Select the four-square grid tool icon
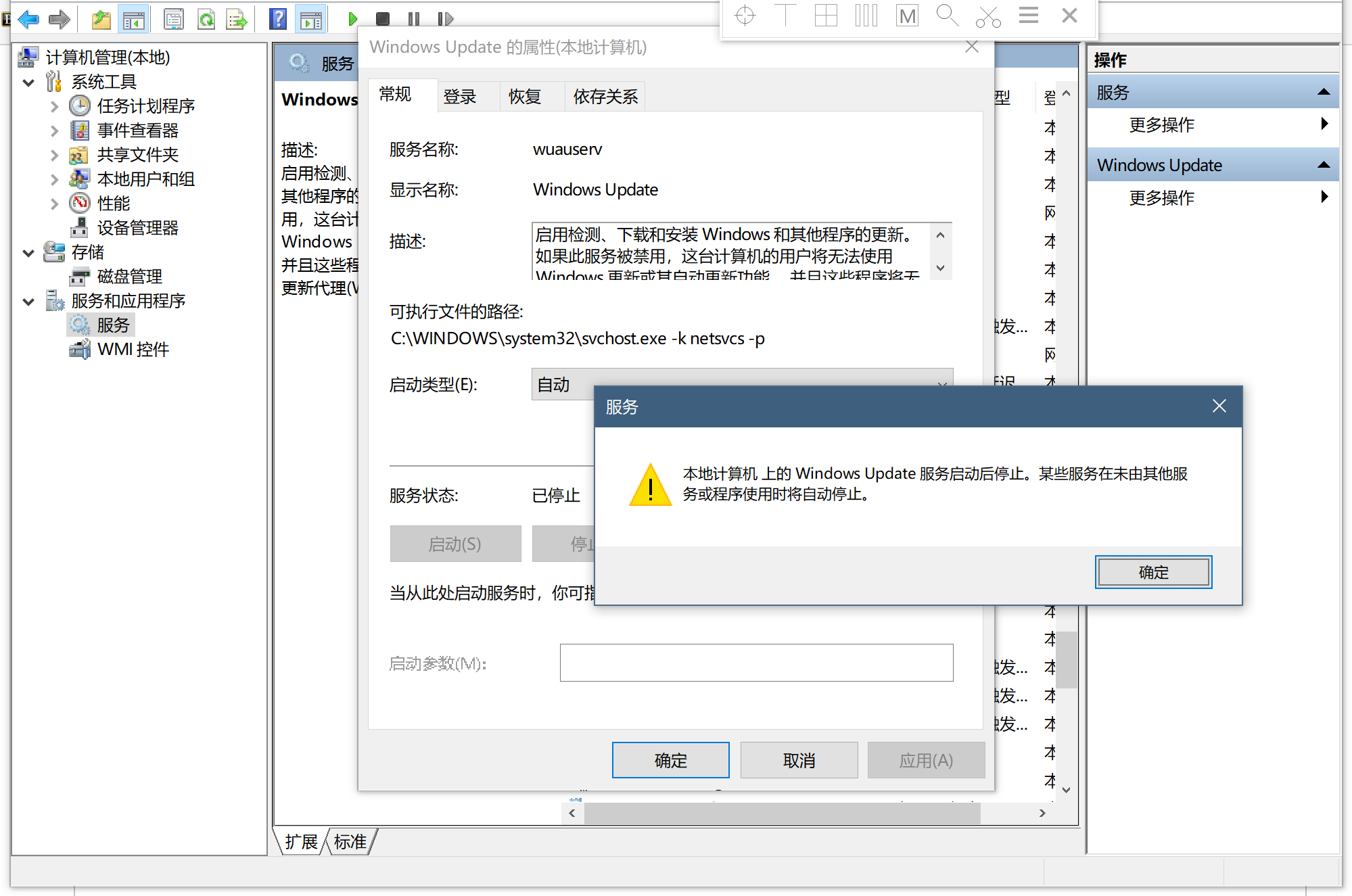The width and height of the screenshot is (1352, 896). 826,16
